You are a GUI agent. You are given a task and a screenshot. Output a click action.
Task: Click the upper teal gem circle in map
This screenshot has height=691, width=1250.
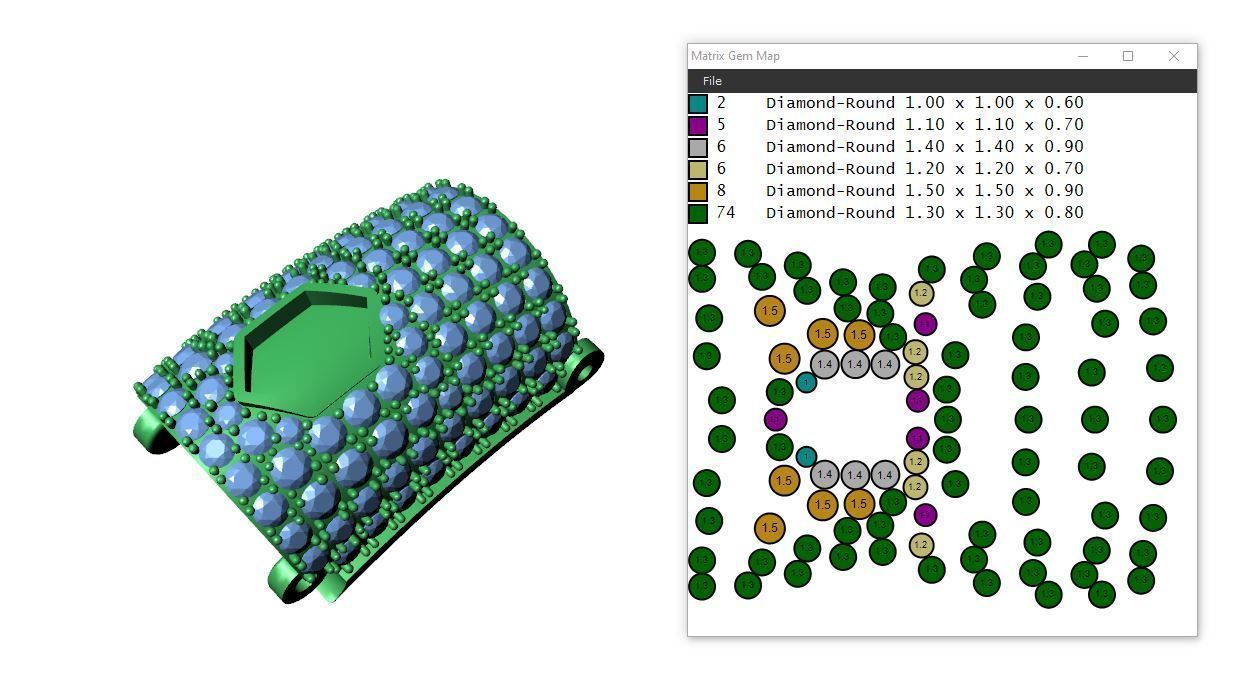(x=806, y=382)
